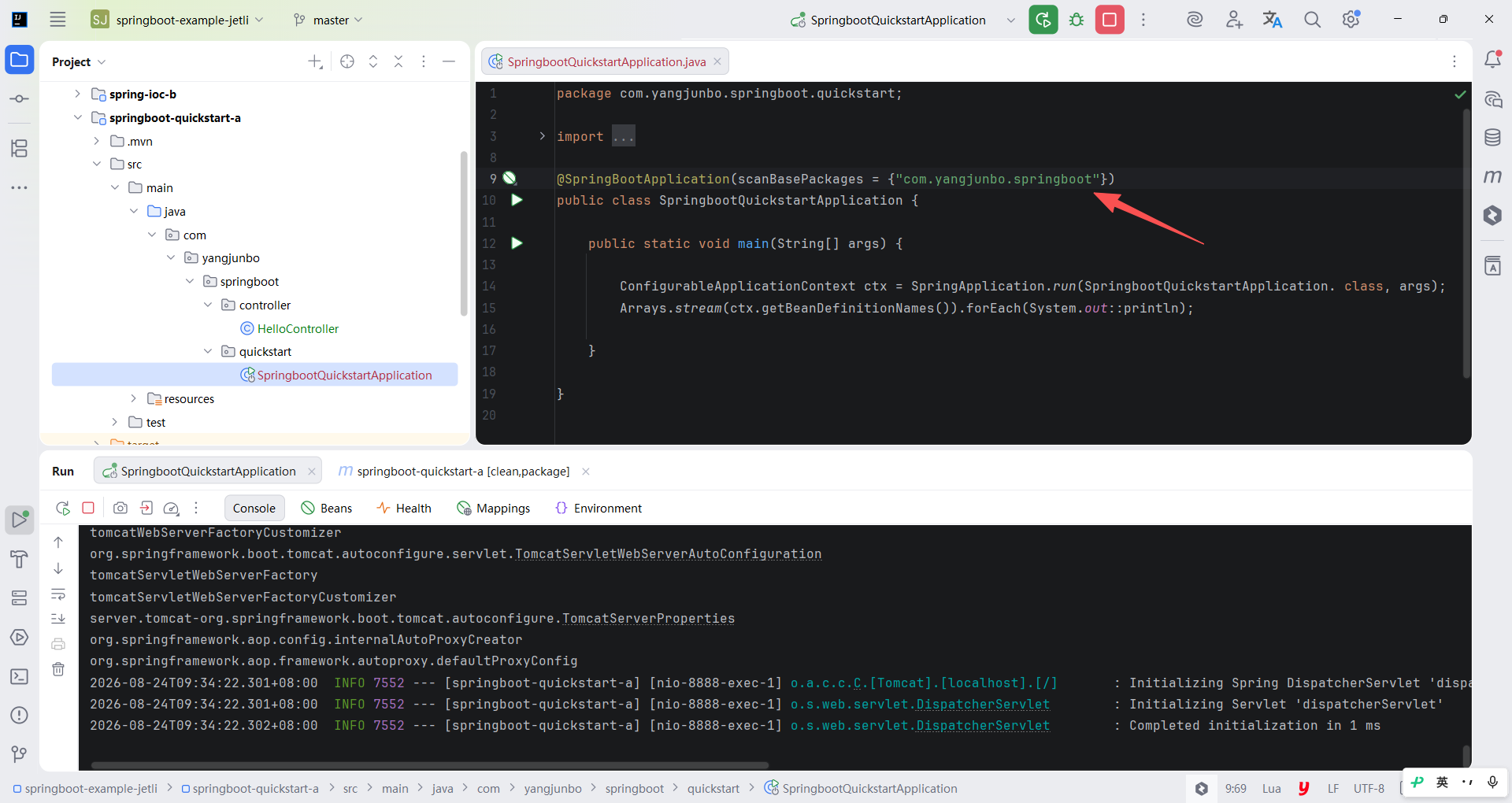This screenshot has width=1512, height=803.
Task: Switch to the Environment tab
Action: [598, 509]
